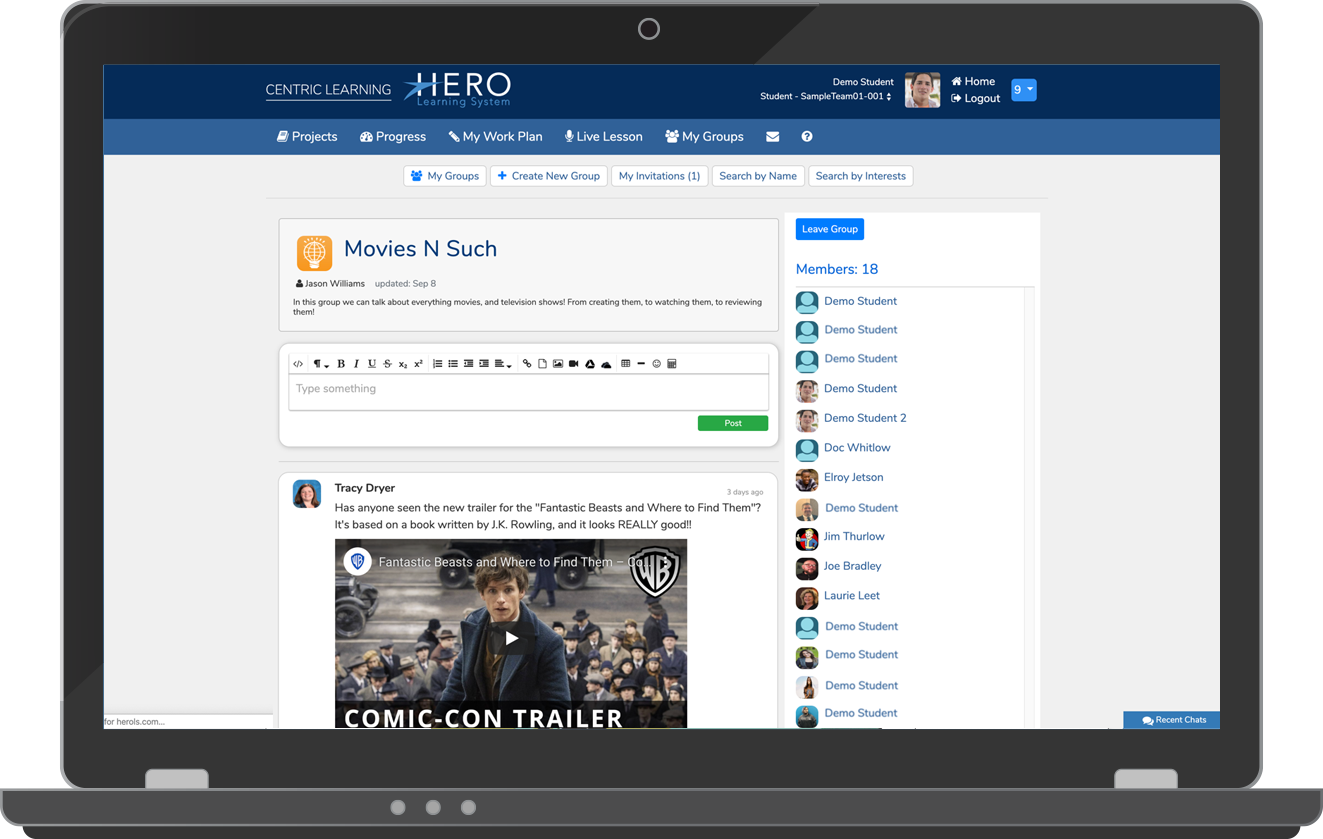Image resolution: width=1323 pixels, height=839 pixels.
Task: Open My Work Plan in navigation
Action: [495, 137]
